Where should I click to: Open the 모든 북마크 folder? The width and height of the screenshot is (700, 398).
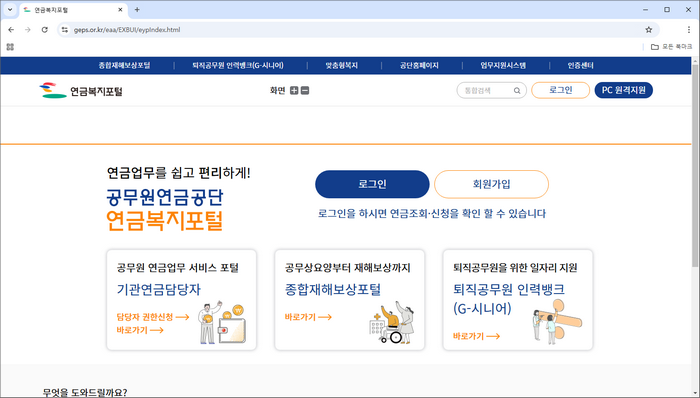coord(671,47)
